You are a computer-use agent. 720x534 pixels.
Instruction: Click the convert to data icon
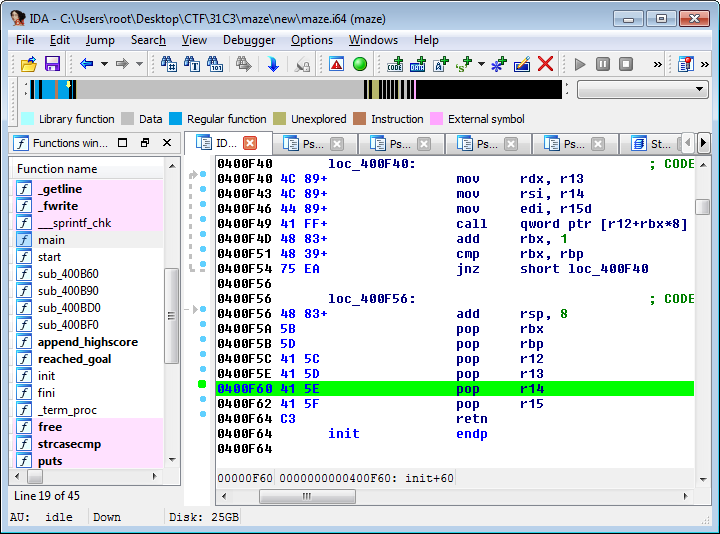point(418,64)
